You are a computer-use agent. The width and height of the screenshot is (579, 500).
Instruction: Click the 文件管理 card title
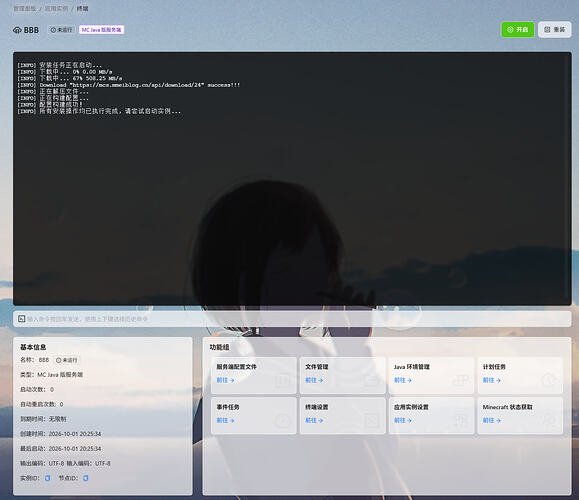click(317, 367)
